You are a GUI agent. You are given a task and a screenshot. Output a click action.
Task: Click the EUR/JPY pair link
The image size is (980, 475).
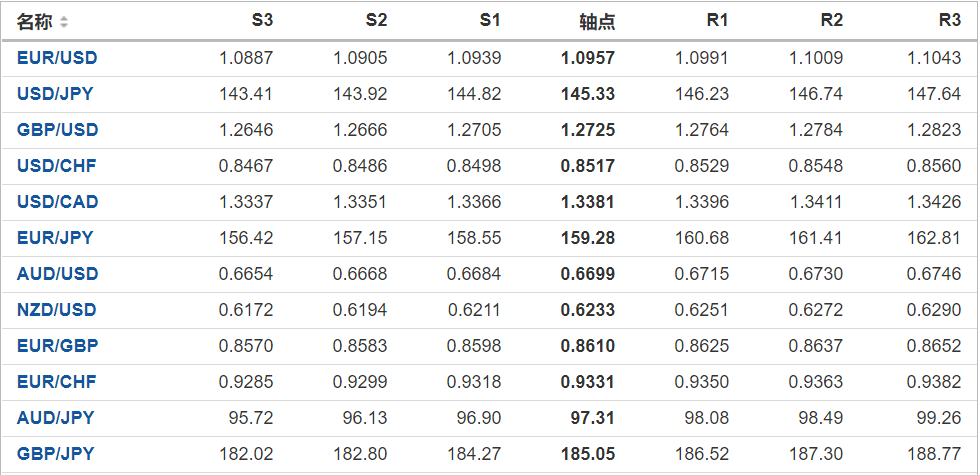point(55,238)
